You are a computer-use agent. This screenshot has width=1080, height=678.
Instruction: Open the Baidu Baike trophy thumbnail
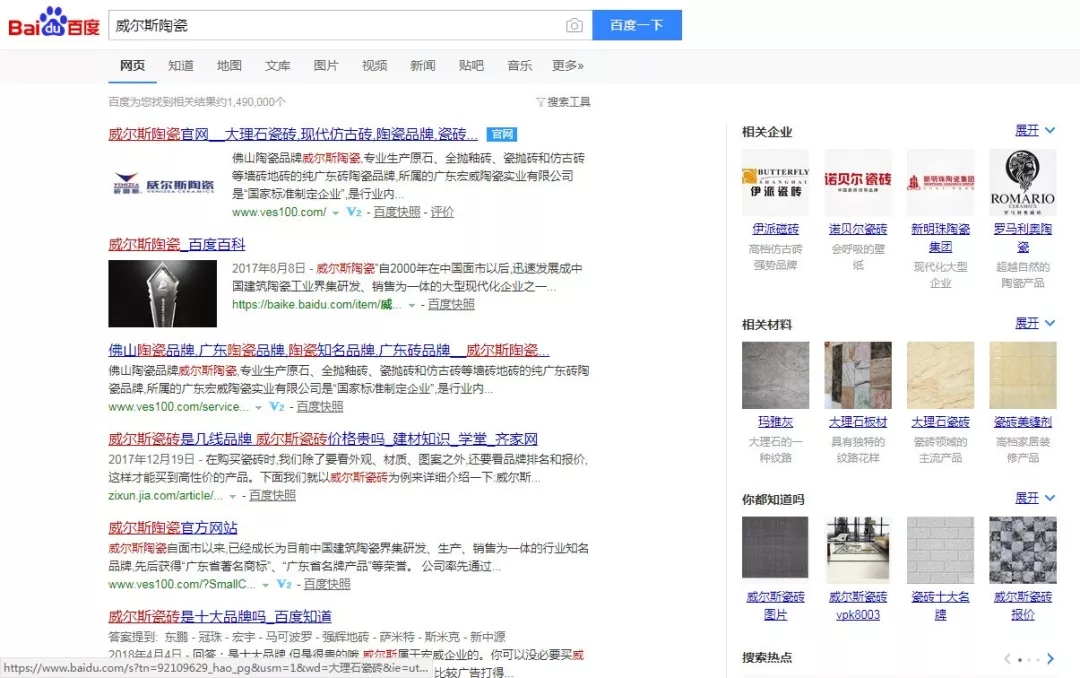coord(163,294)
